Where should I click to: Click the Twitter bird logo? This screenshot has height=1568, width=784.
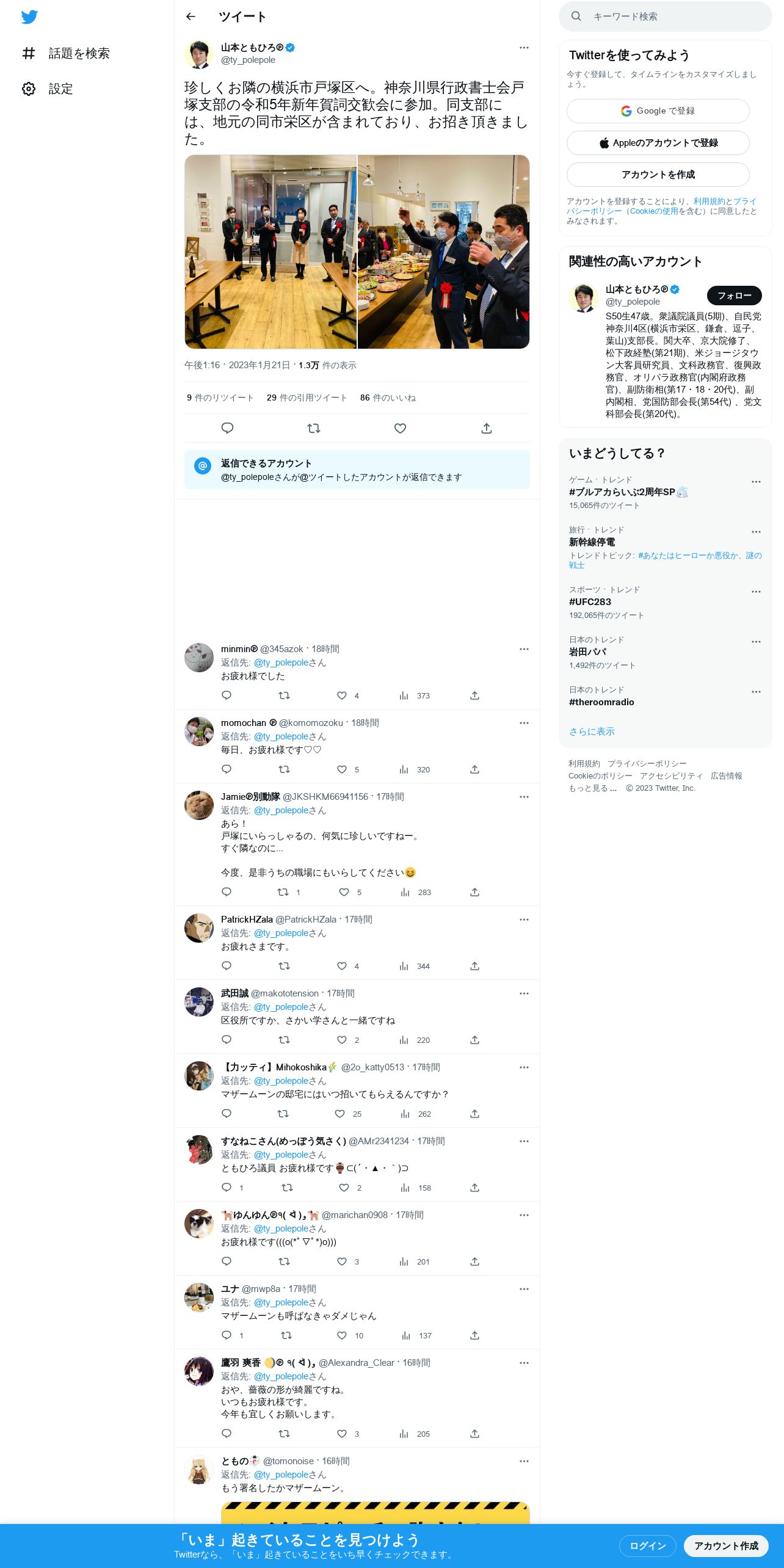(29, 17)
